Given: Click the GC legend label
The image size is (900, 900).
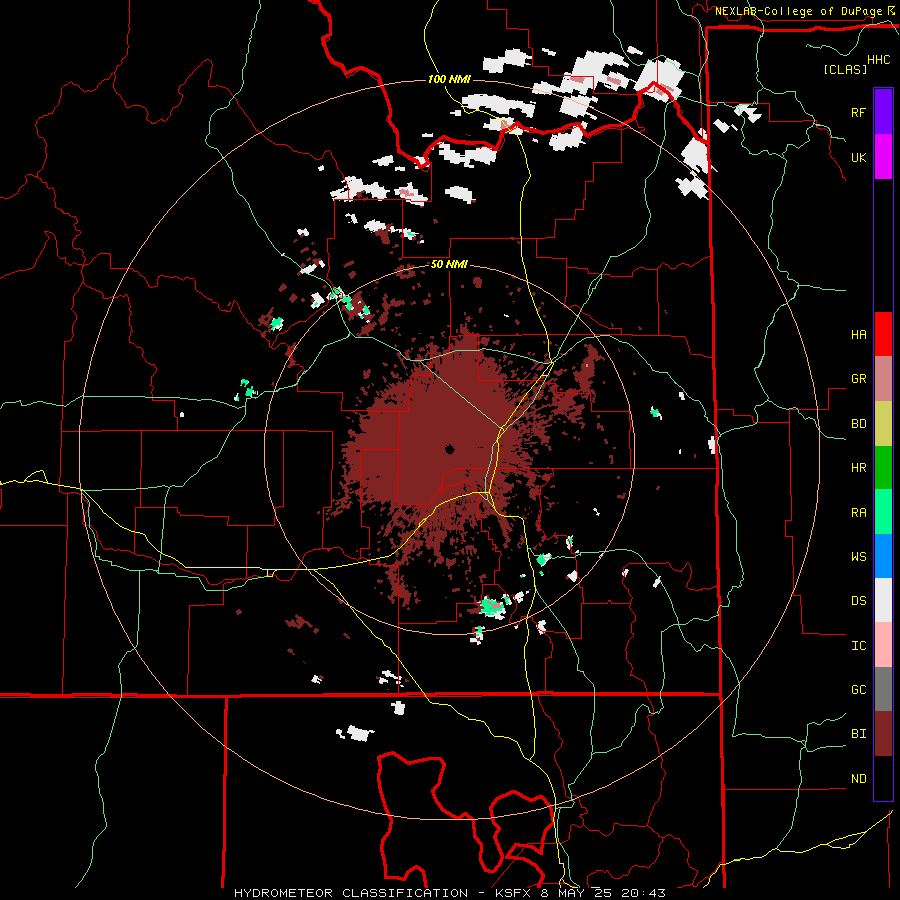Looking at the screenshot, I should 858,689.
